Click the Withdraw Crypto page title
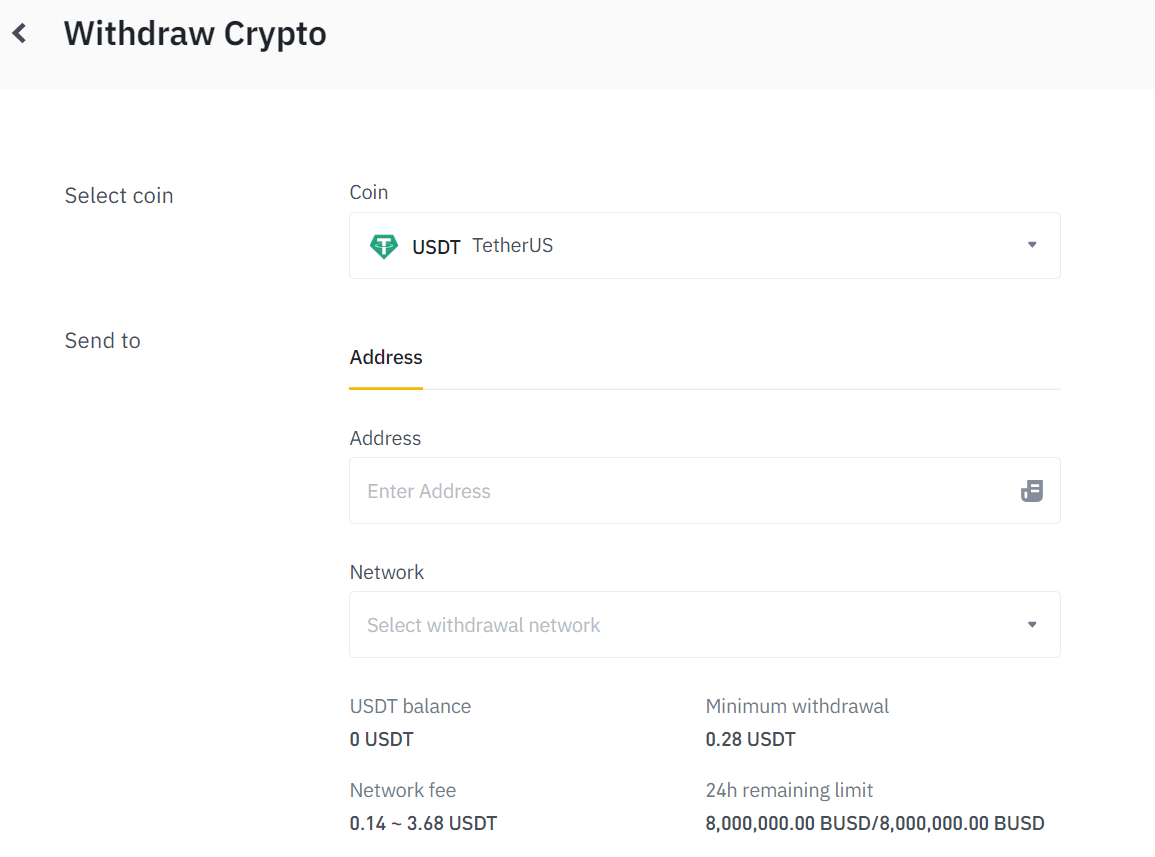The width and height of the screenshot is (1155, 857). (x=195, y=34)
